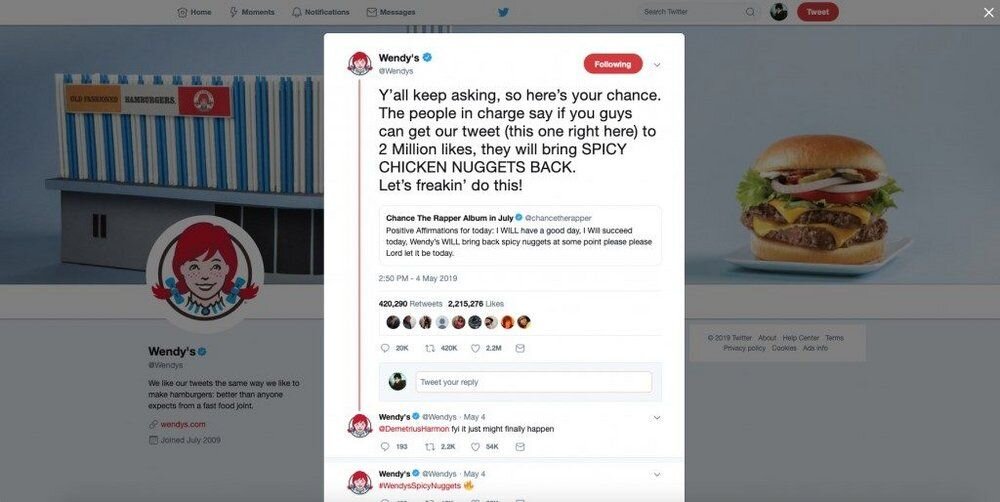The width and height of the screenshot is (1000, 502).
Task: Open your profile avatar menu
Action: [x=779, y=11]
